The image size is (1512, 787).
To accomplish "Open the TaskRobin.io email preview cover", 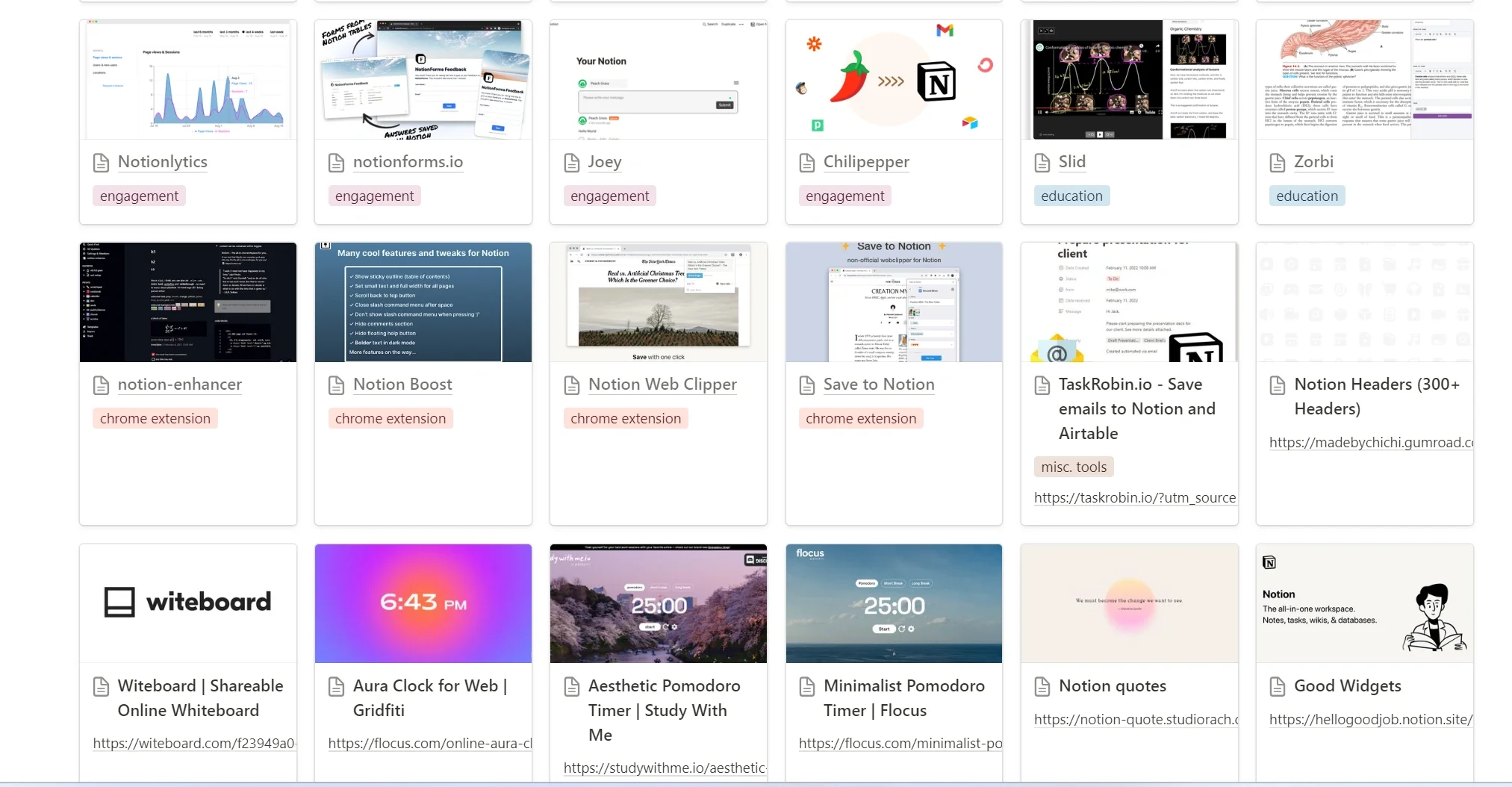I will point(1130,302).
